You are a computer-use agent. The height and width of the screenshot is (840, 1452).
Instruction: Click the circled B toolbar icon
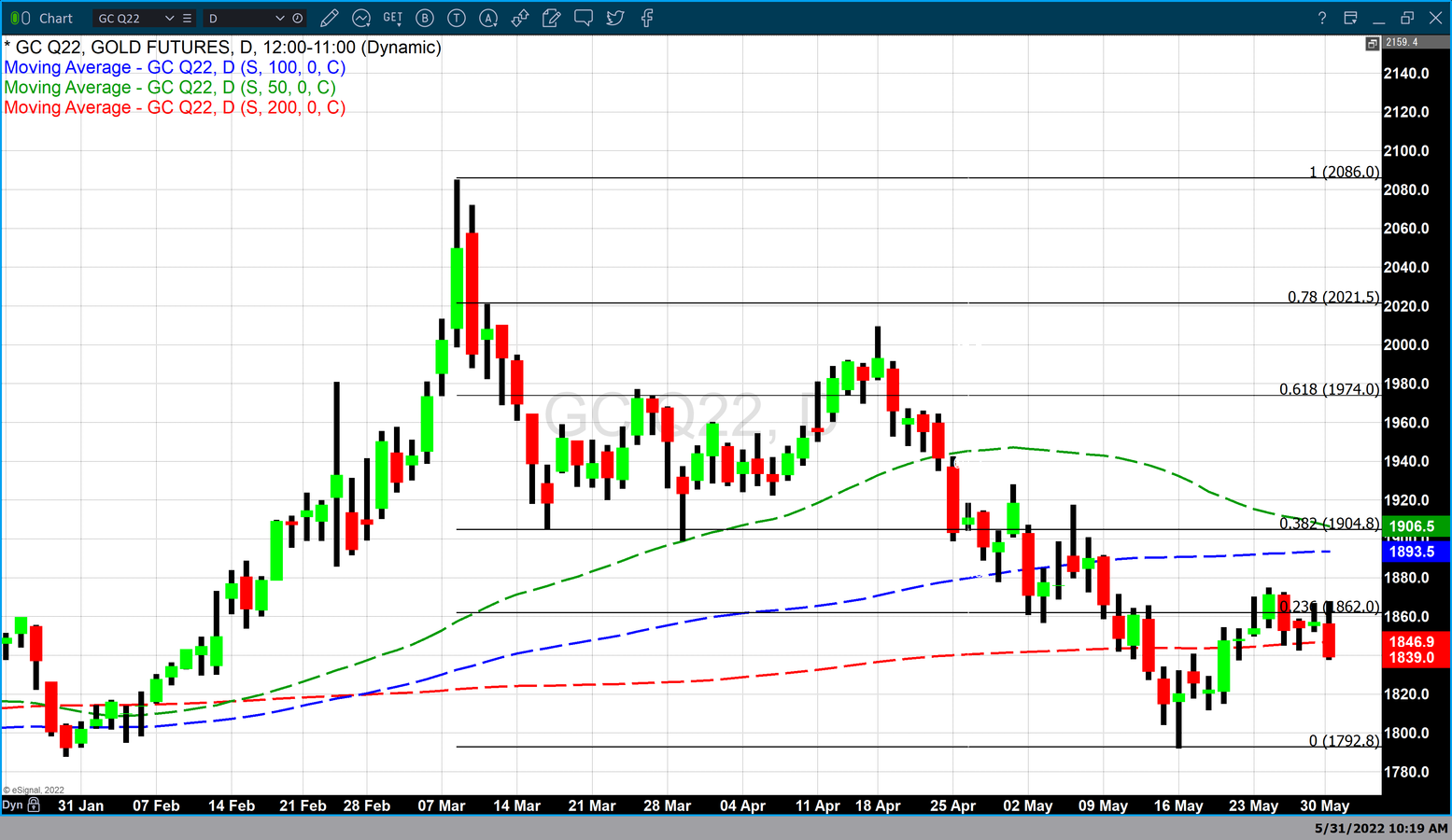425,18
